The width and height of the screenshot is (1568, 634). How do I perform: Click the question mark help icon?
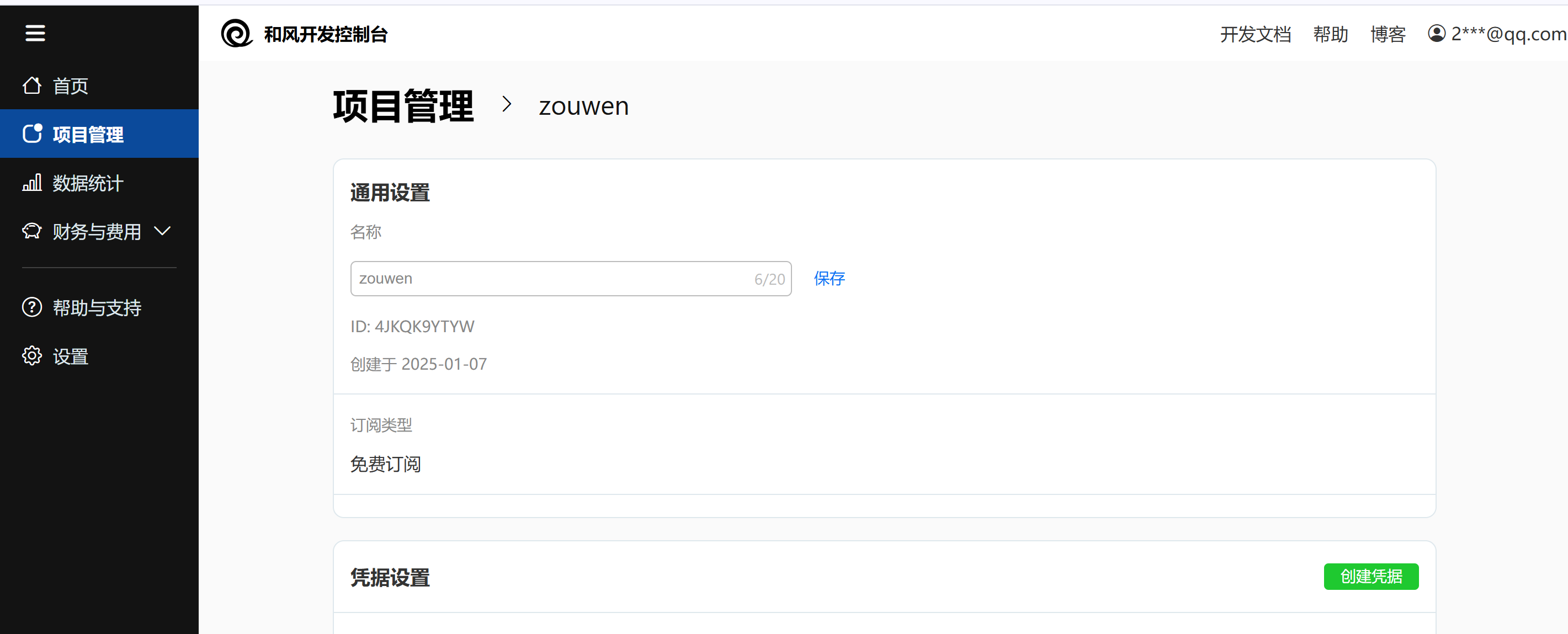tap(31, 307)
